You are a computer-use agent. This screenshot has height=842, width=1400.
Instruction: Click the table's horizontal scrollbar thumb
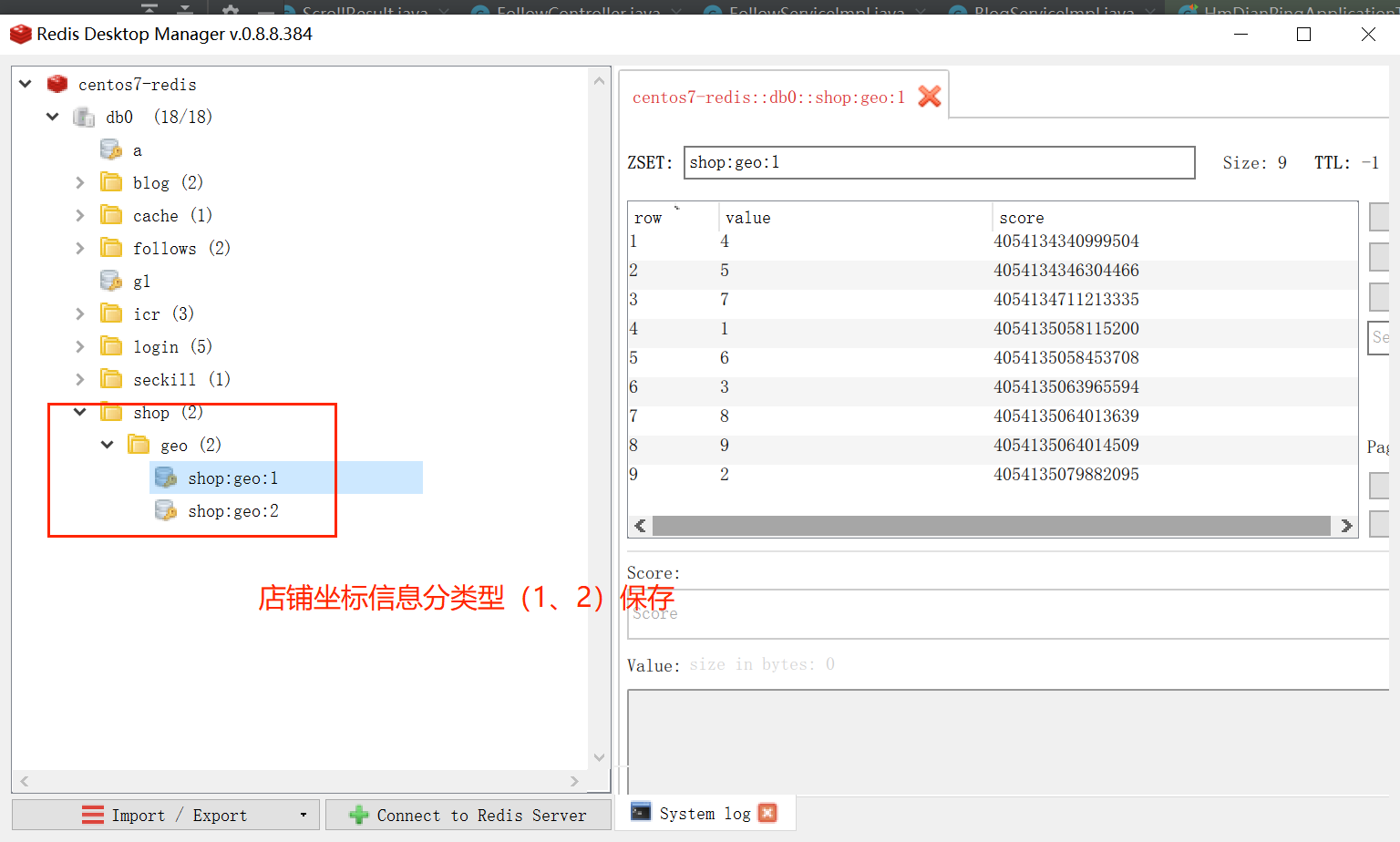(991, 526)
